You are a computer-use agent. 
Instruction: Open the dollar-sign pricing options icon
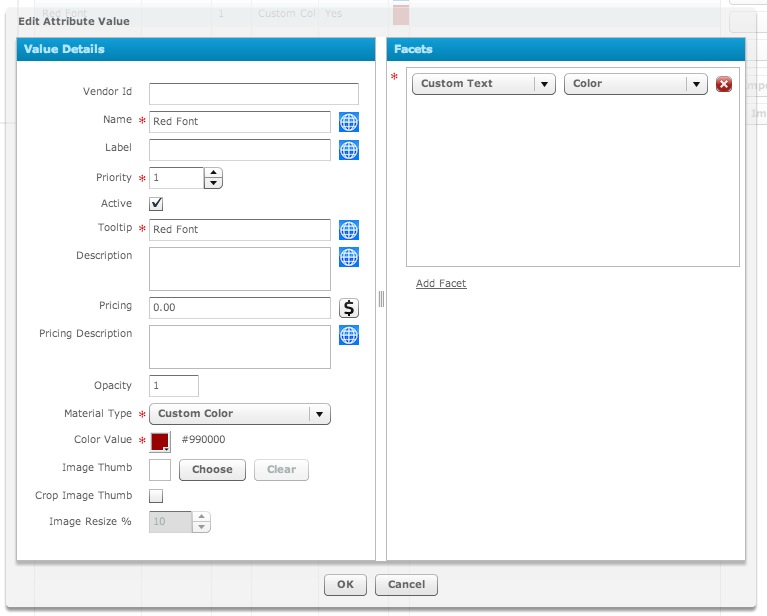349,308
